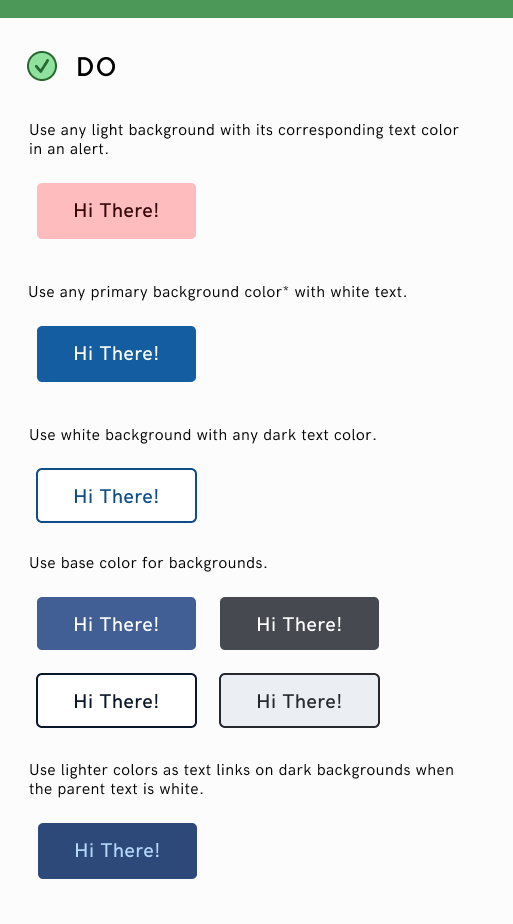Select the pink alert Hi There! sample
513x924 pixels.
(x=117, y=211)
